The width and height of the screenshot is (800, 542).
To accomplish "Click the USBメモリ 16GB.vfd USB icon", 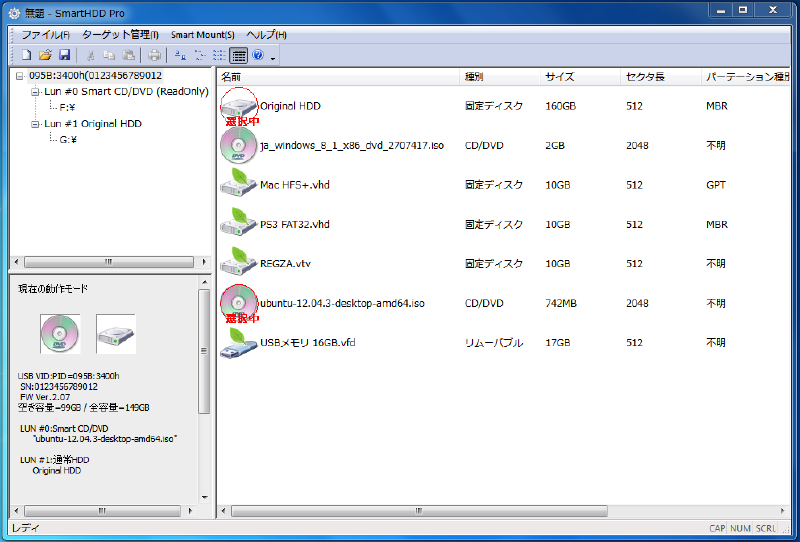I will coord(238,342).
